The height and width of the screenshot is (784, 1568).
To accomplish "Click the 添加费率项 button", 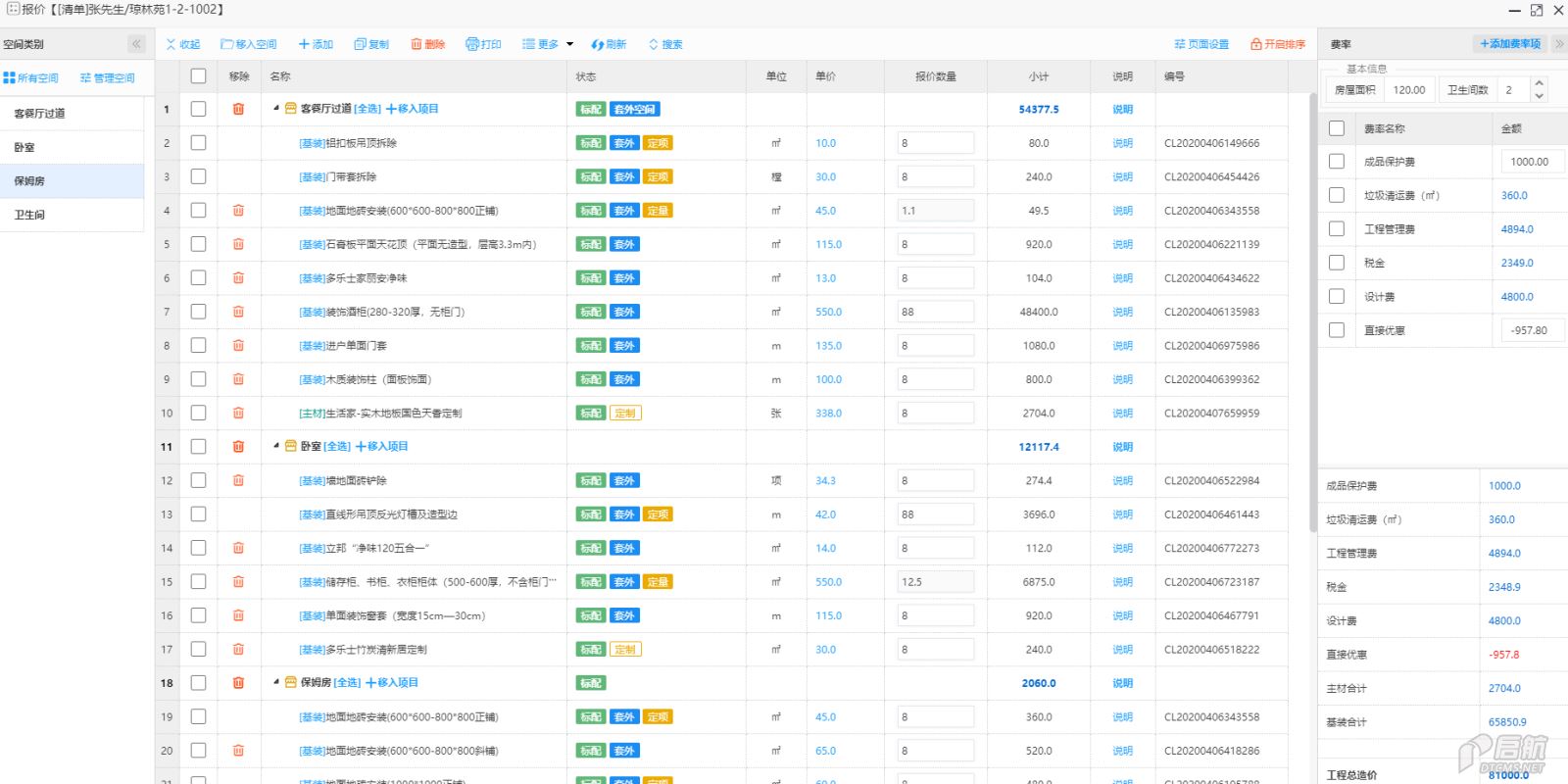I will (1510, 44).
